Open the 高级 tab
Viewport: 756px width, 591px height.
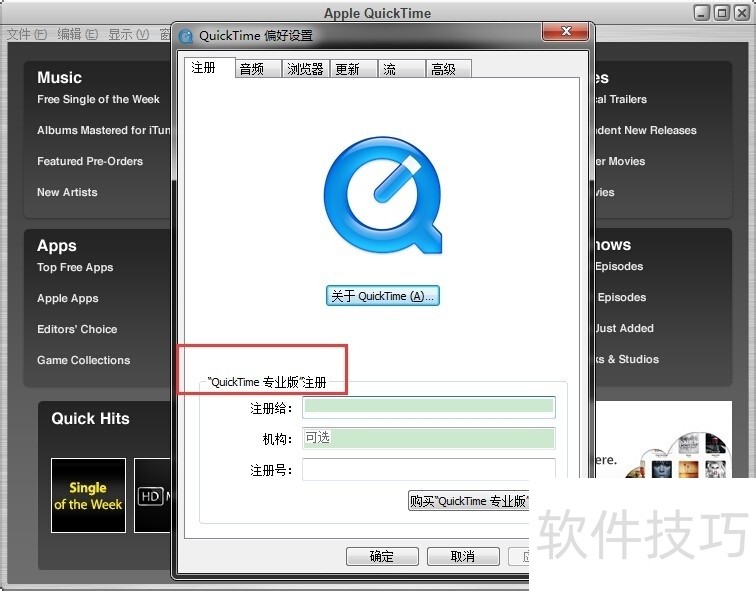(x=448, y=69)
